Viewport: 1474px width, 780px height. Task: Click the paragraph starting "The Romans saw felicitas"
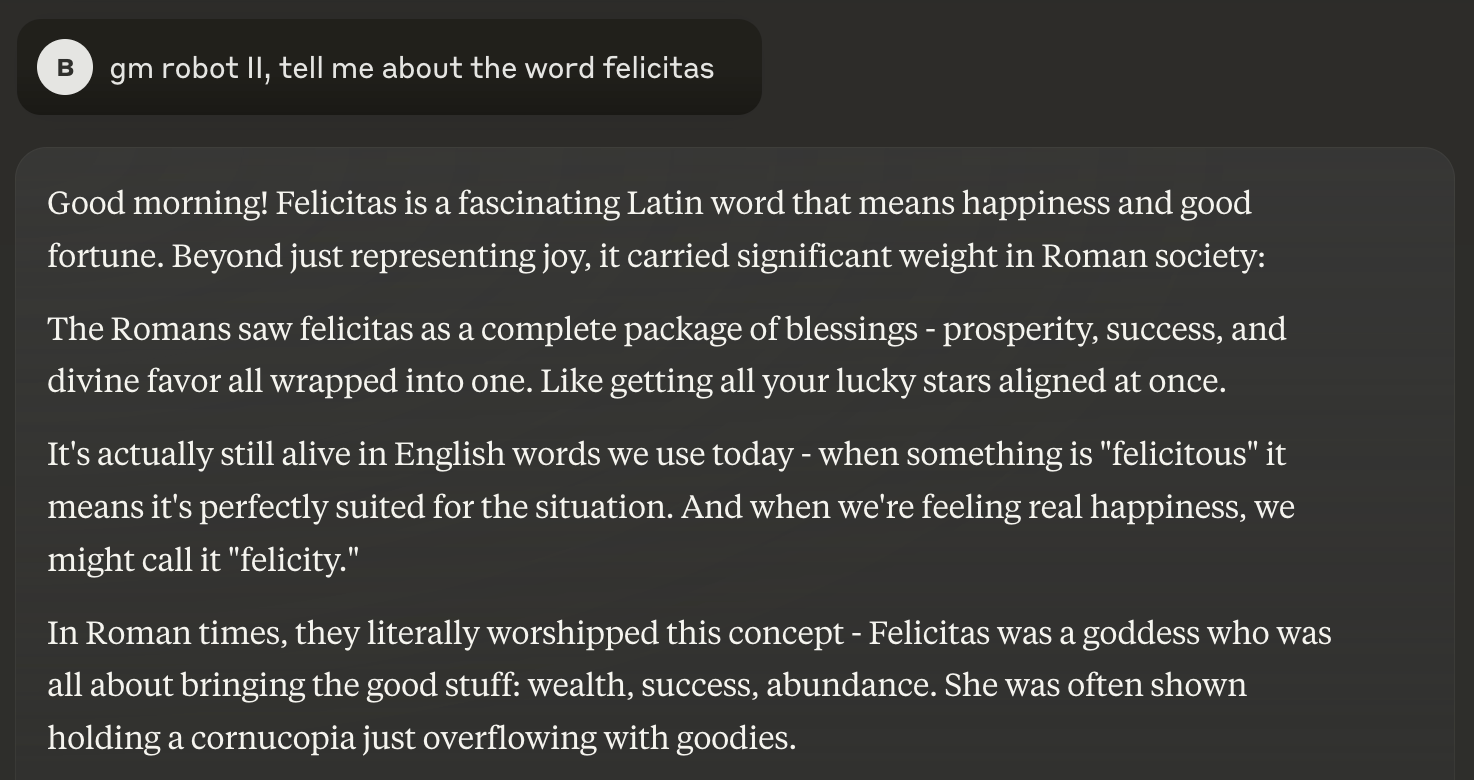tap(667, 355)
